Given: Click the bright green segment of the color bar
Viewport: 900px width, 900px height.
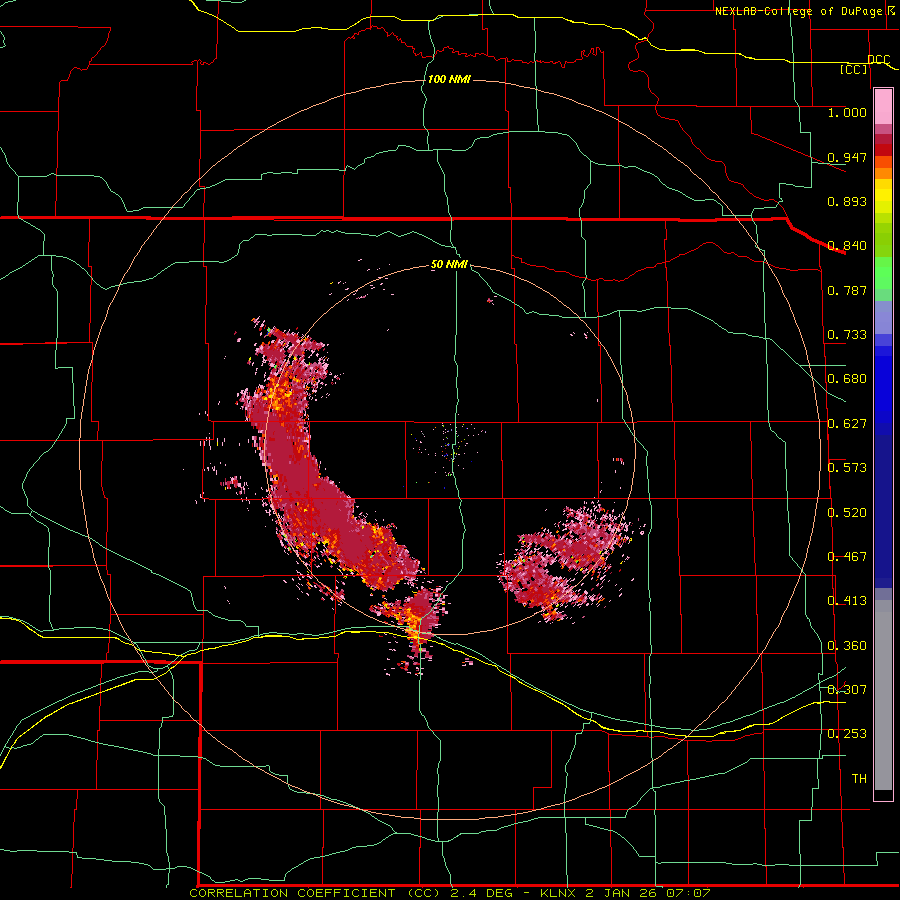Looking at the screenshot, I should coord(883,273).
